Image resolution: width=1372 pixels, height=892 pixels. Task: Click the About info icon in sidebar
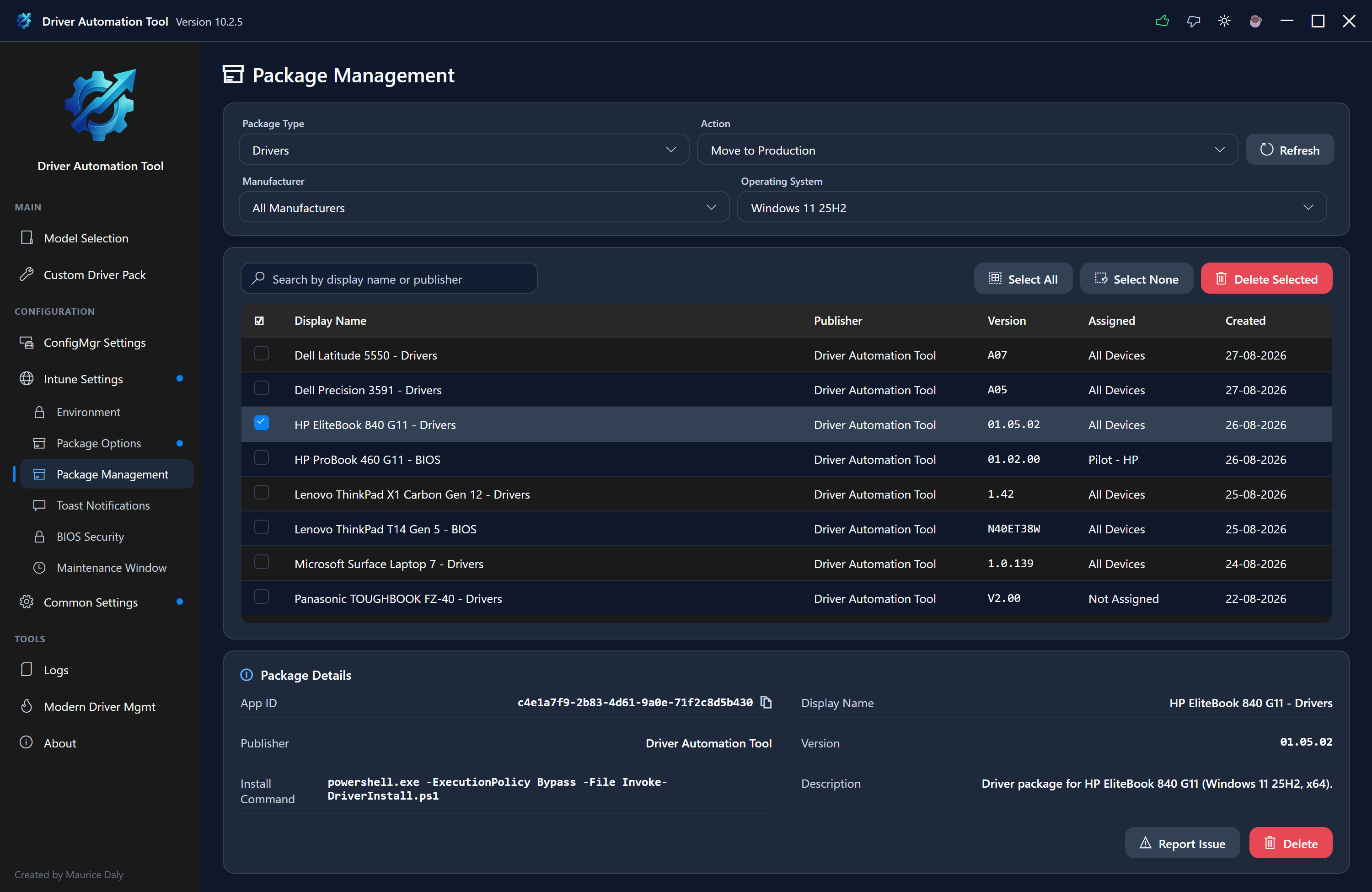coord(27,743)
